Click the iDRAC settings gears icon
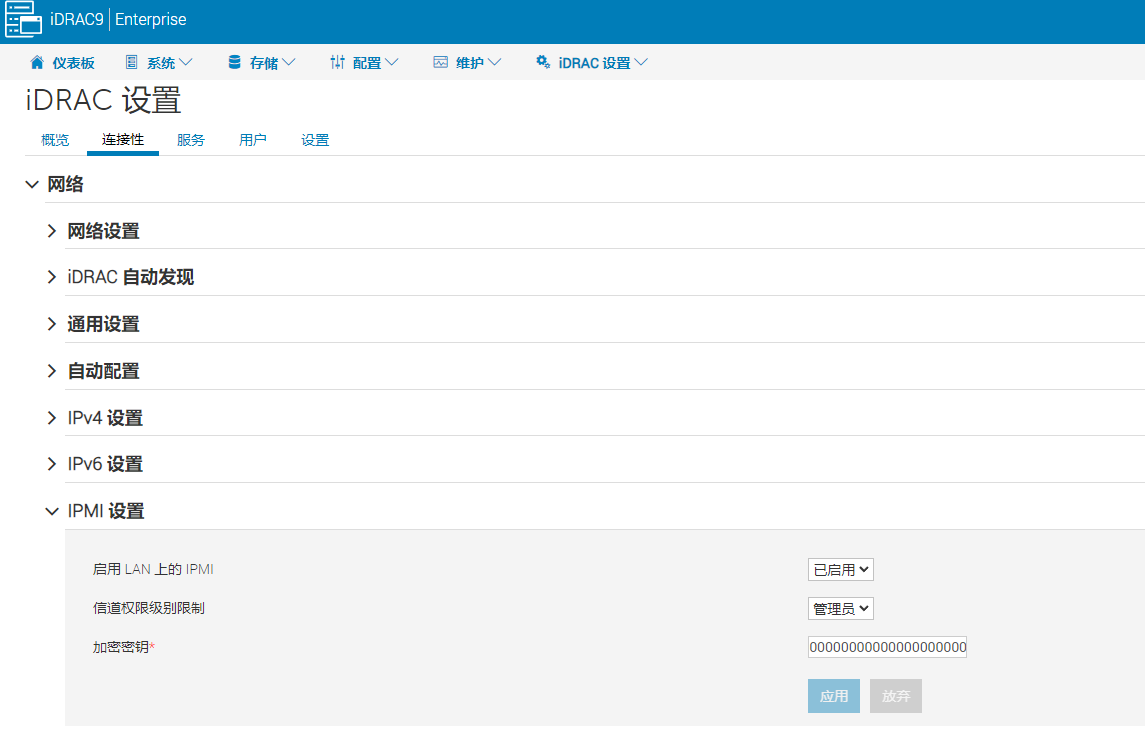 click(543, 62)
